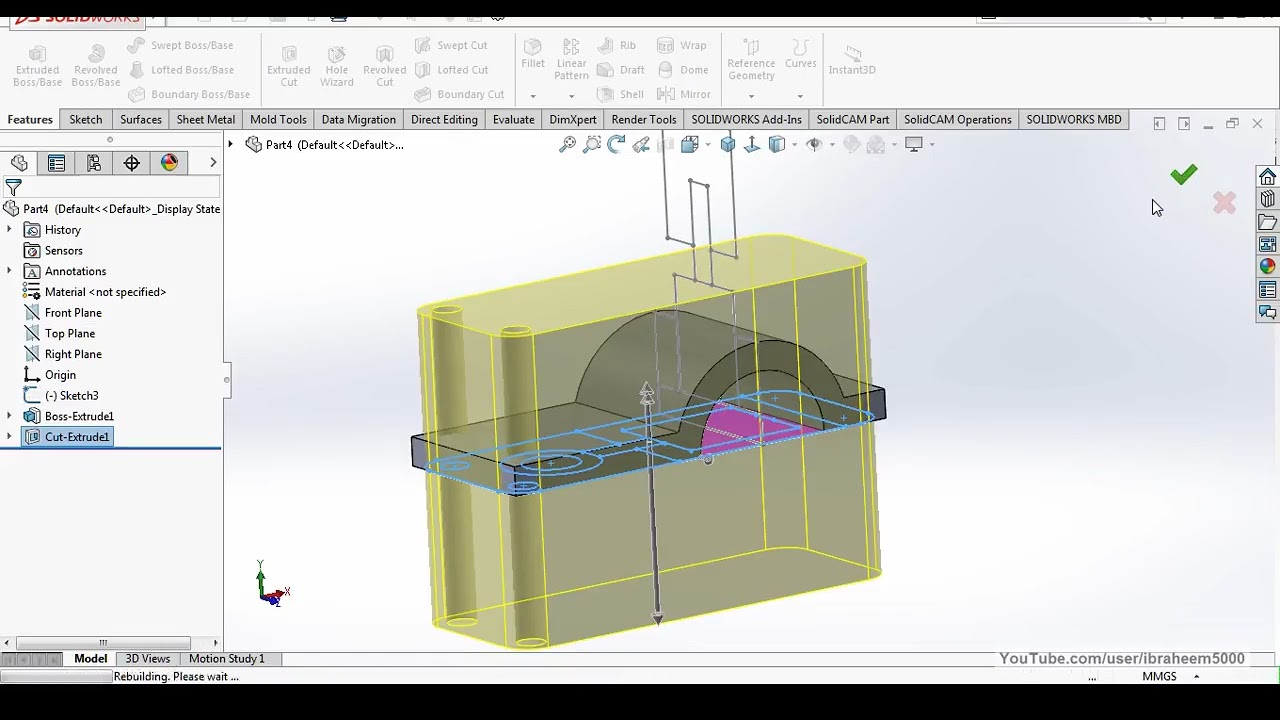Click the Hide/Show Items eye icon

[x=814, y=145]
